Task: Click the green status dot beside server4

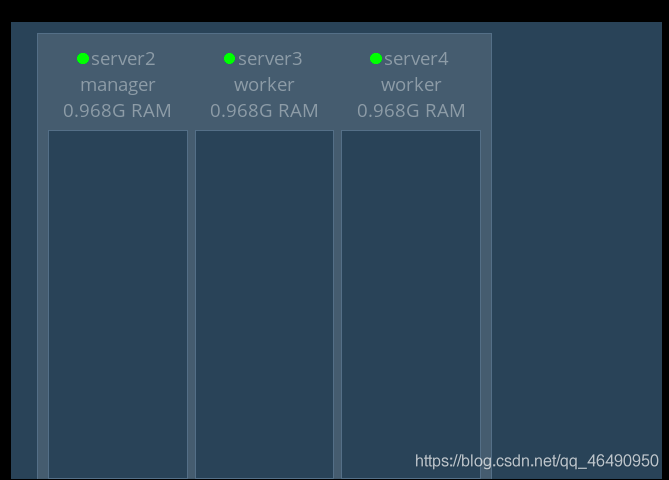Action: coord(376,58)
